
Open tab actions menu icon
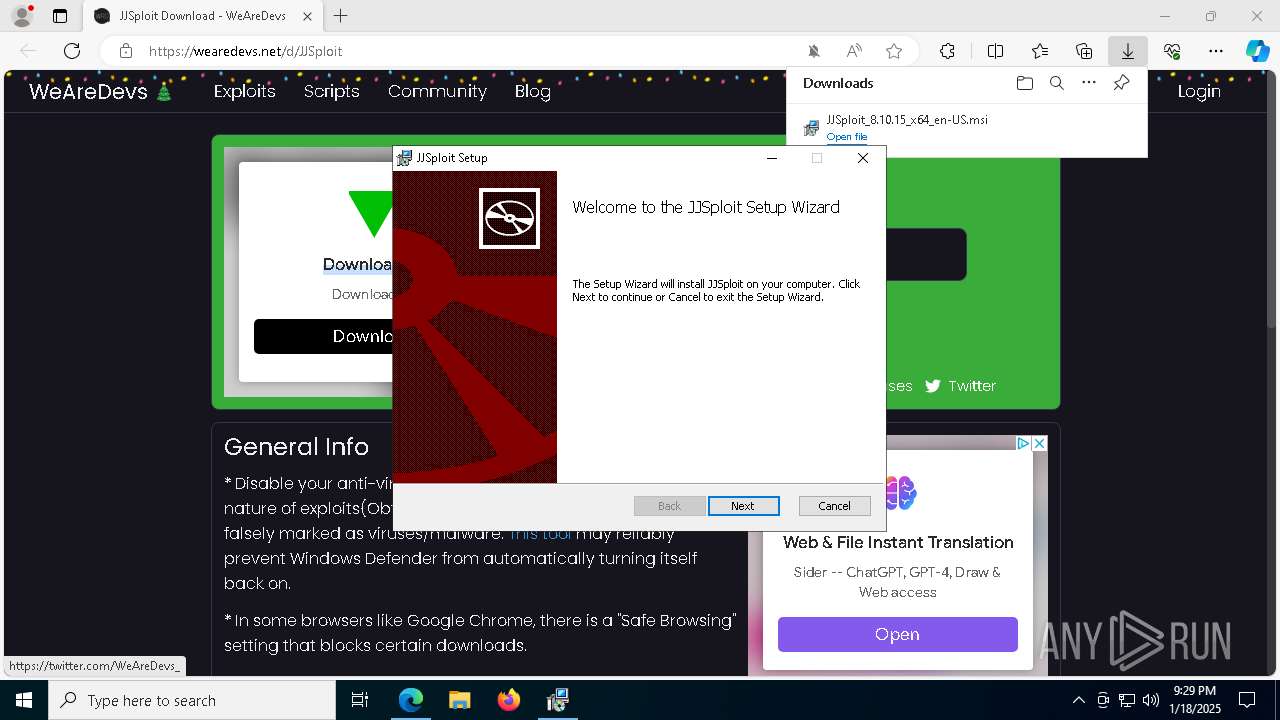pyautogui.click(x=60, y=16)
